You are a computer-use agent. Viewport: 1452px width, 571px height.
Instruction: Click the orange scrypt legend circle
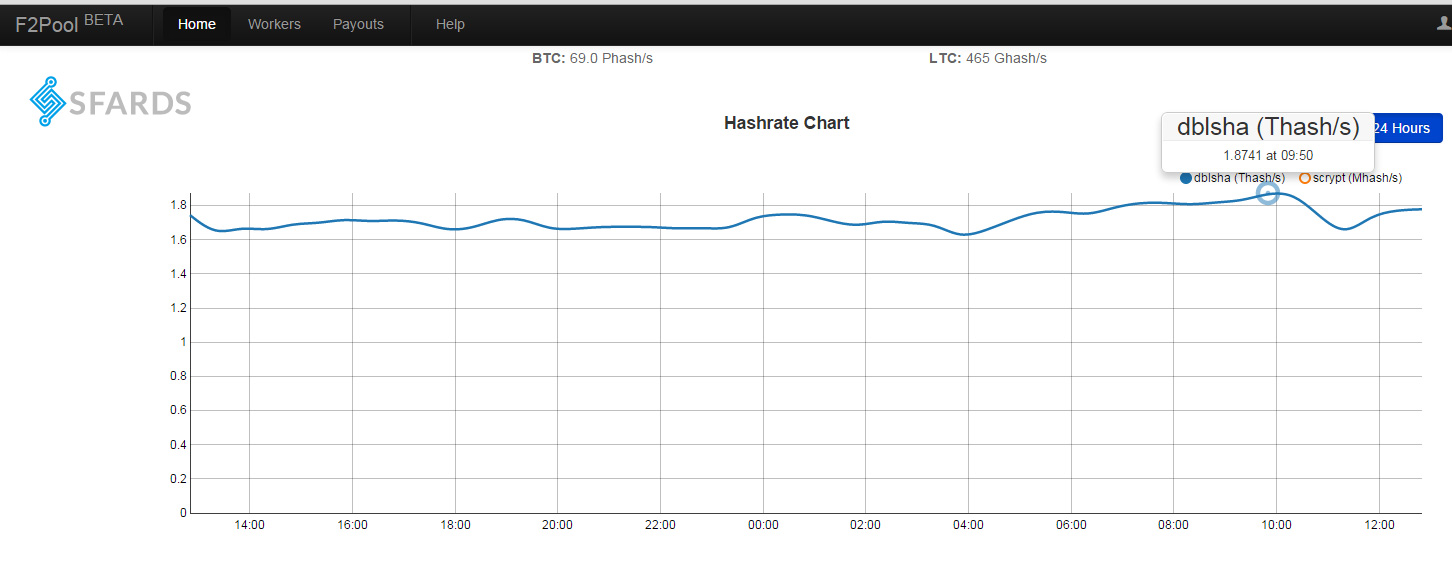pos(1305,178)
